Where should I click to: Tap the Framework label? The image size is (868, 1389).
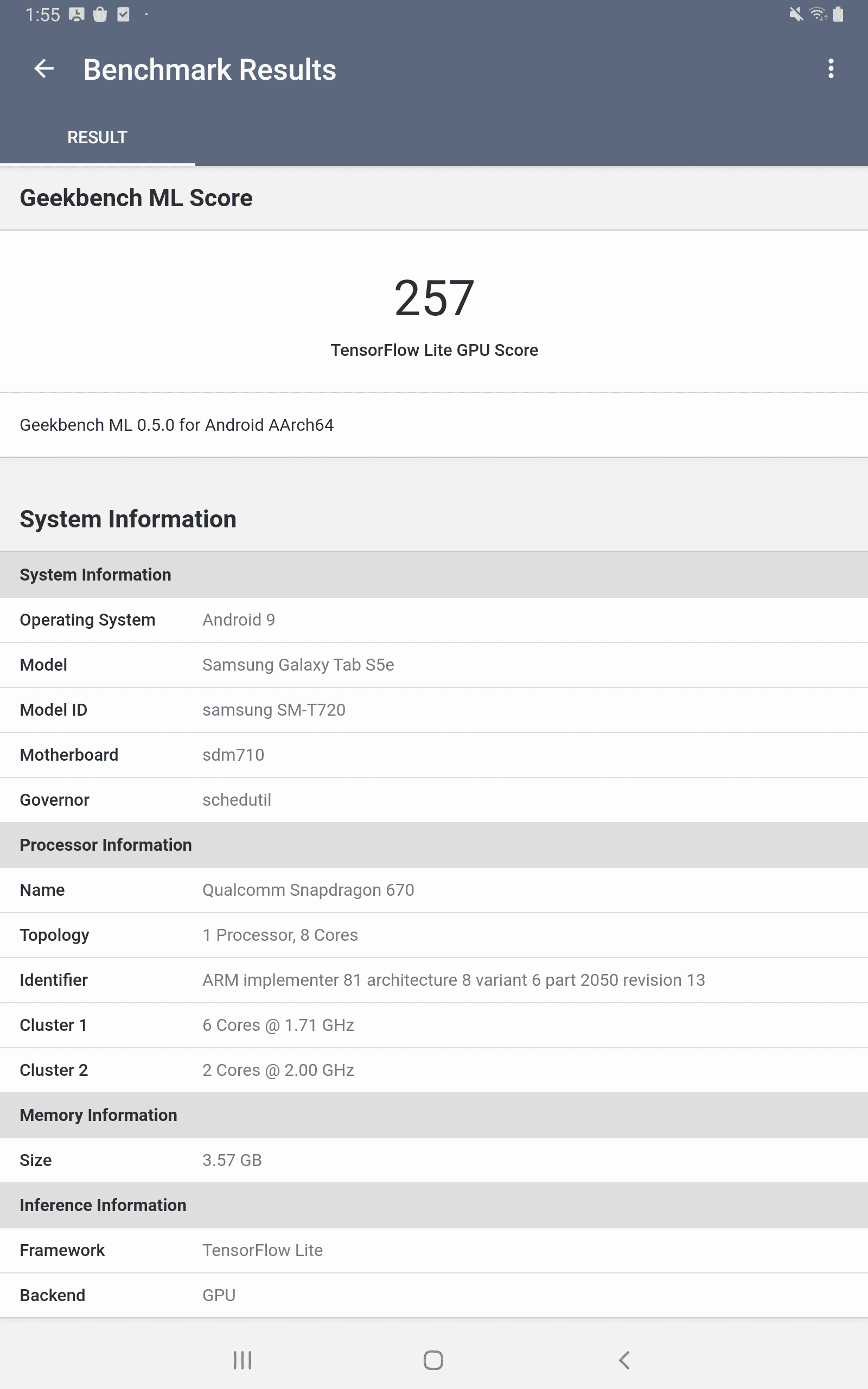coord(62,1251)
